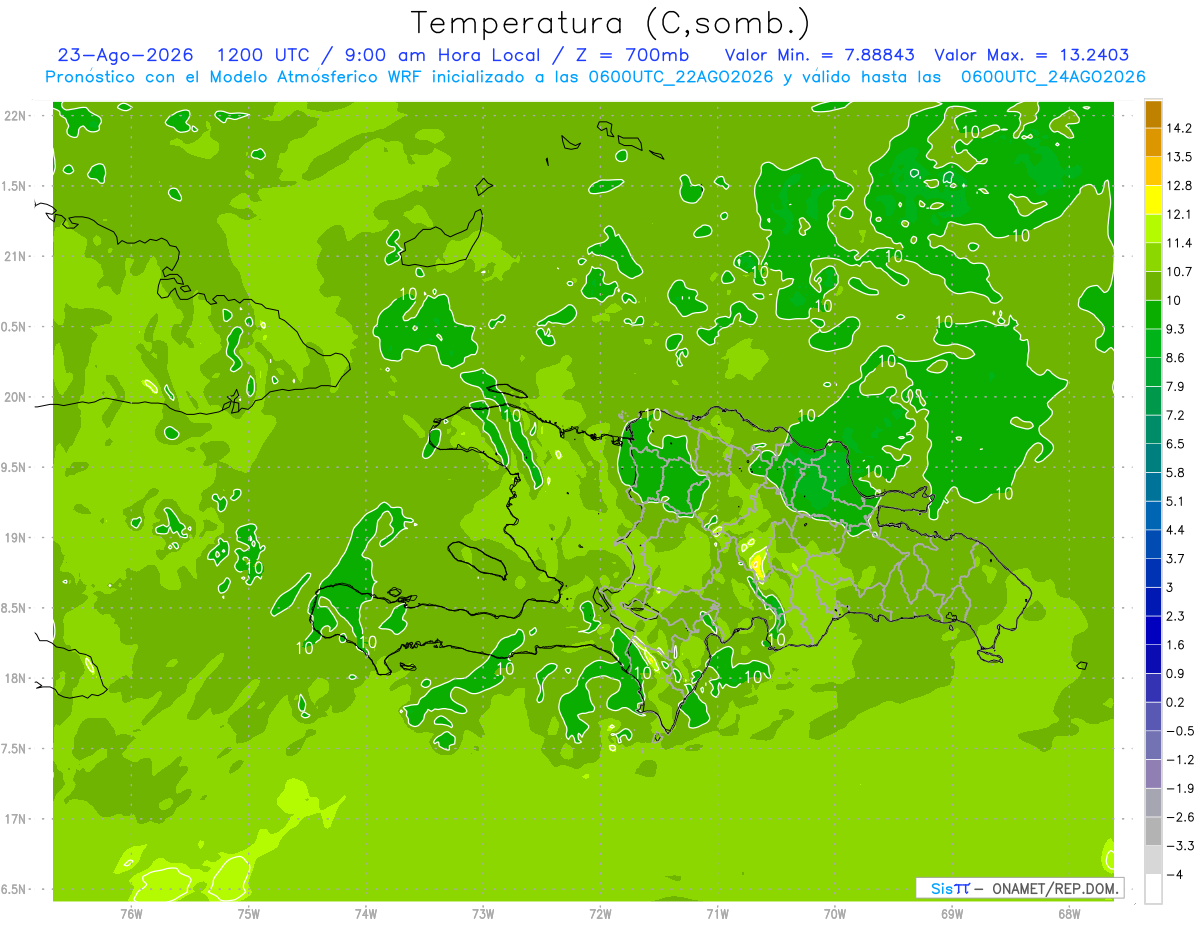Click the "69W" longitude label
Viewport: 1200px width, 927px height.
pos(951,914)
